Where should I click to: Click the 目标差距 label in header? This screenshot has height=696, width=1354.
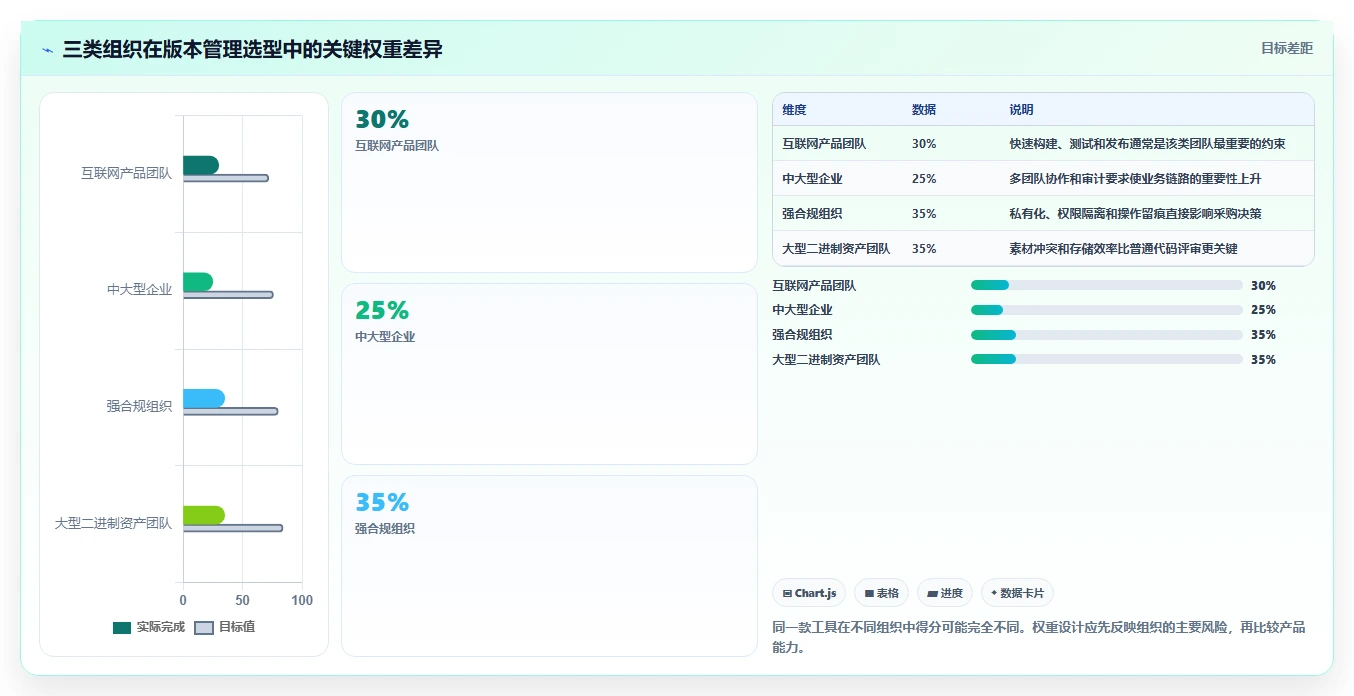click(1286, 48)
